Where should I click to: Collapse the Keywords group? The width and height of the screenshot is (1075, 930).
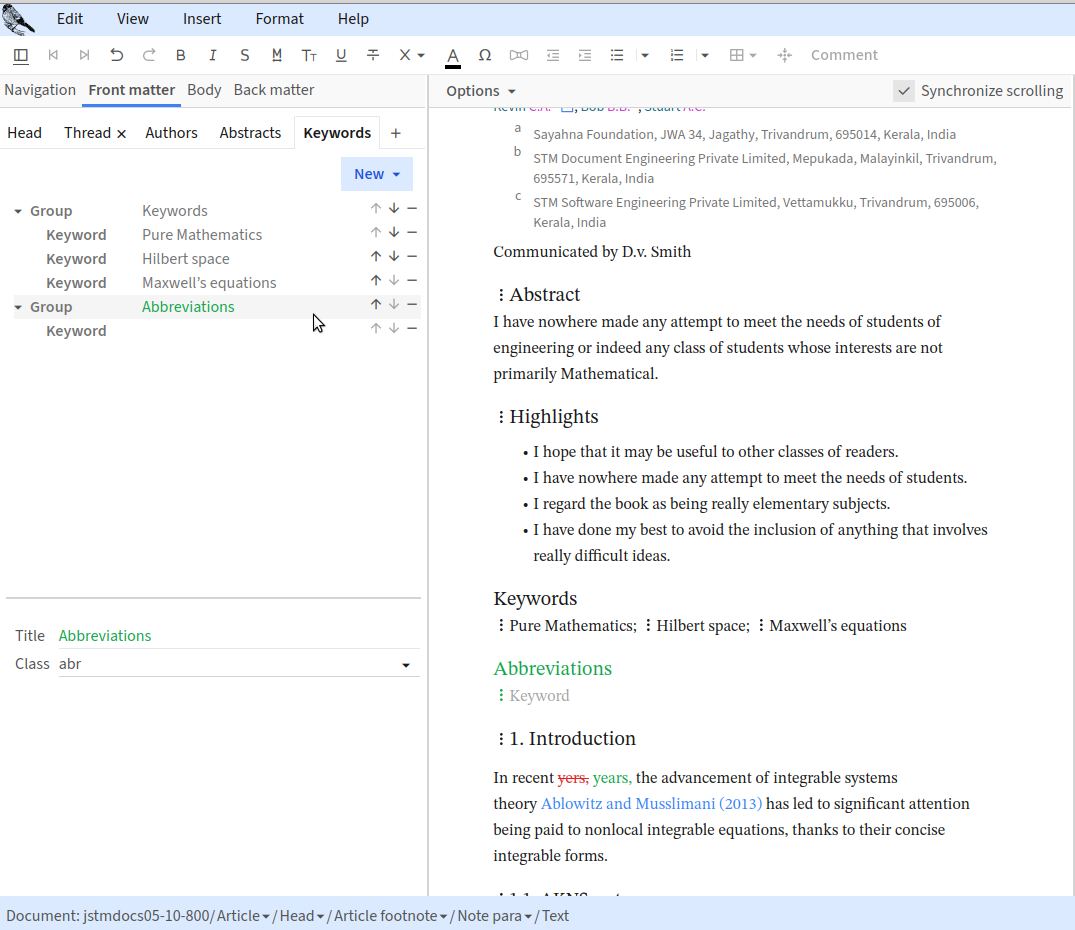click(x=18, y=211)
